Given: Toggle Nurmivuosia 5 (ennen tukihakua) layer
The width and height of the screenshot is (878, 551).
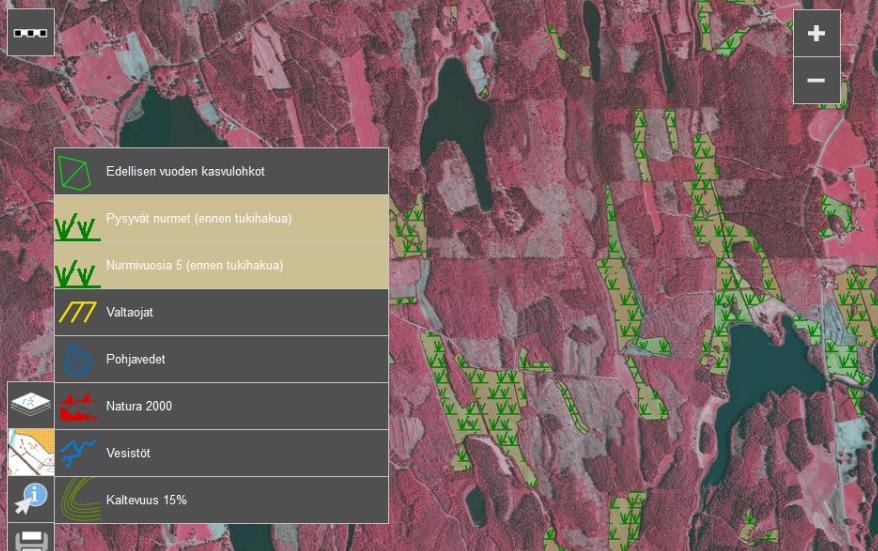Looking at the screenshot, I should pos(221,265).
